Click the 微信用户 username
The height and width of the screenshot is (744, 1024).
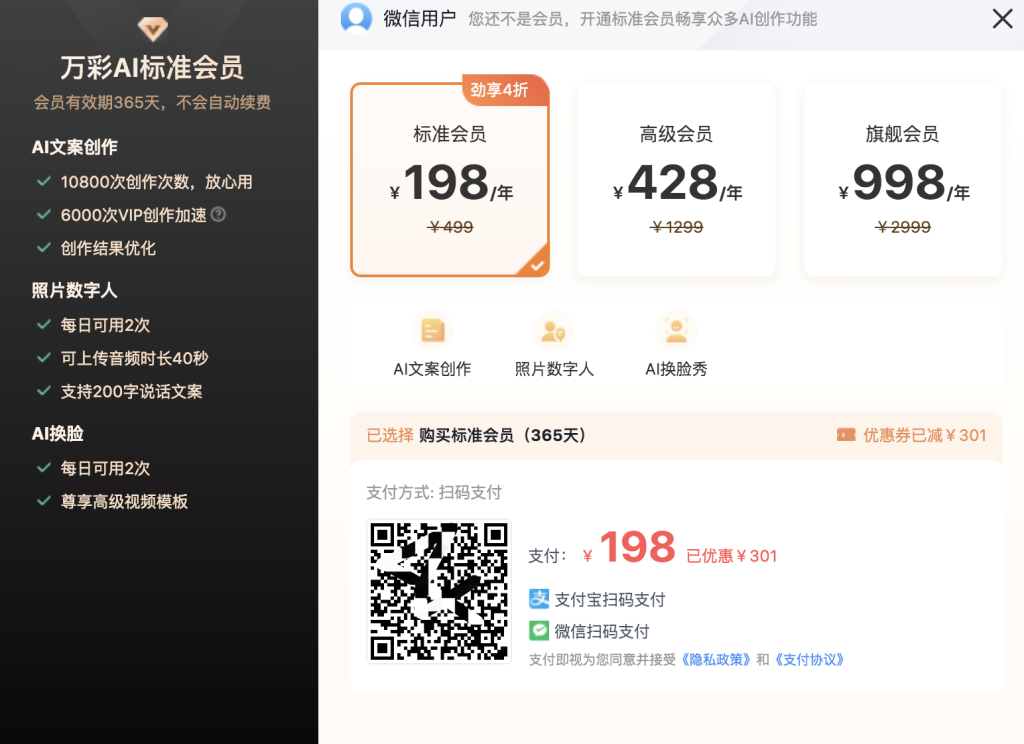[x=419, y=18]
